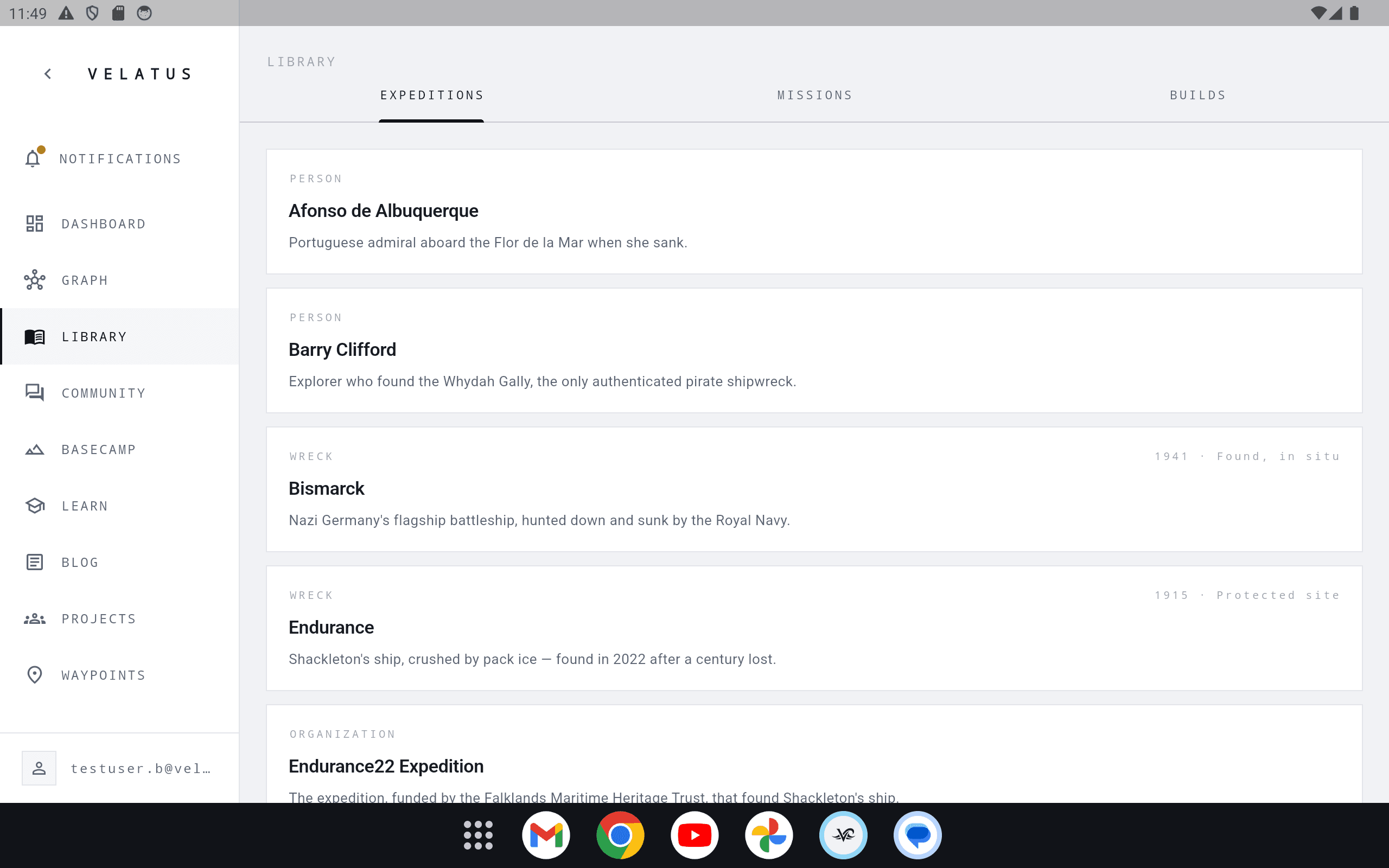Switch to the Expeditions tab
This screenshot has width=1389, height=868.
(432, 95)
